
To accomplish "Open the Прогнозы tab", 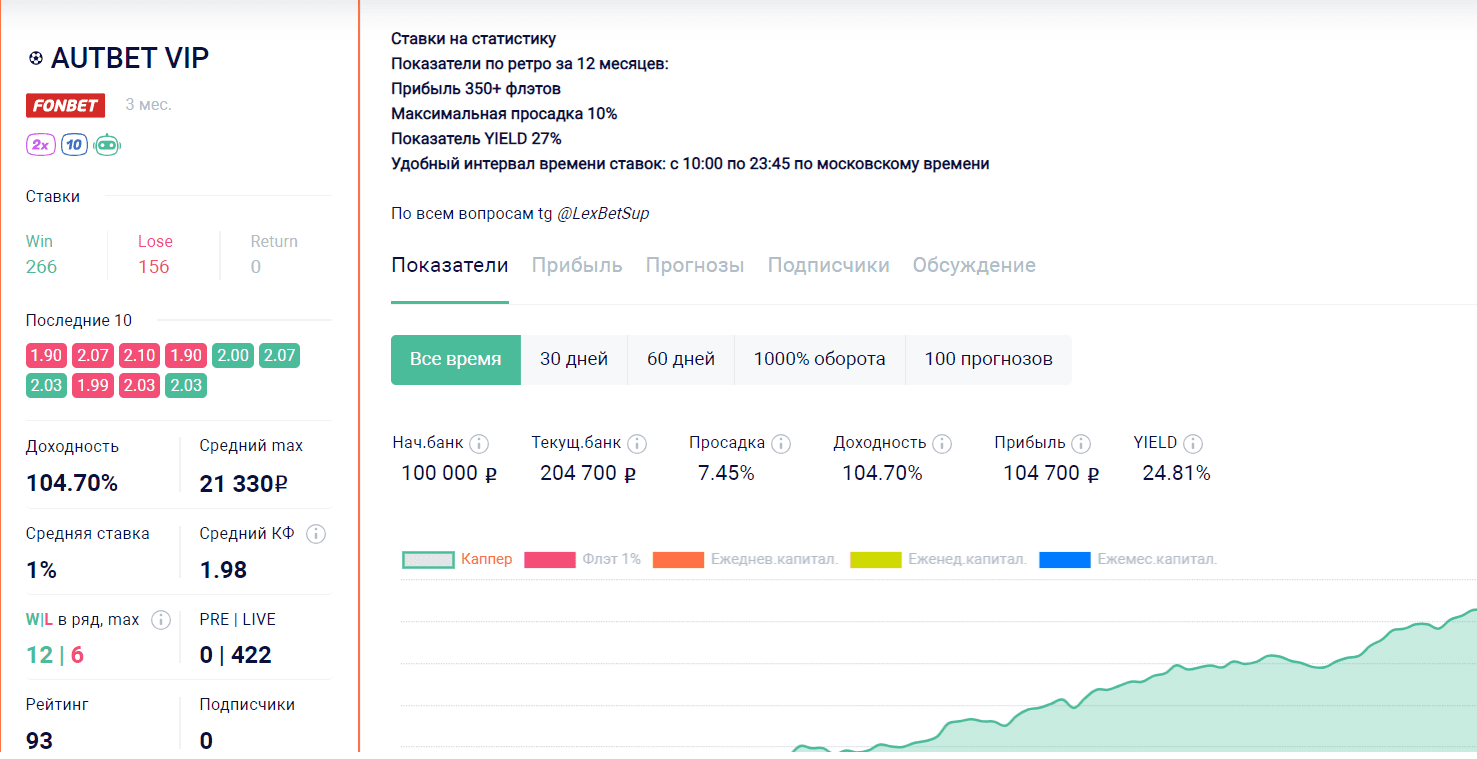I will [x=695, y=266].
